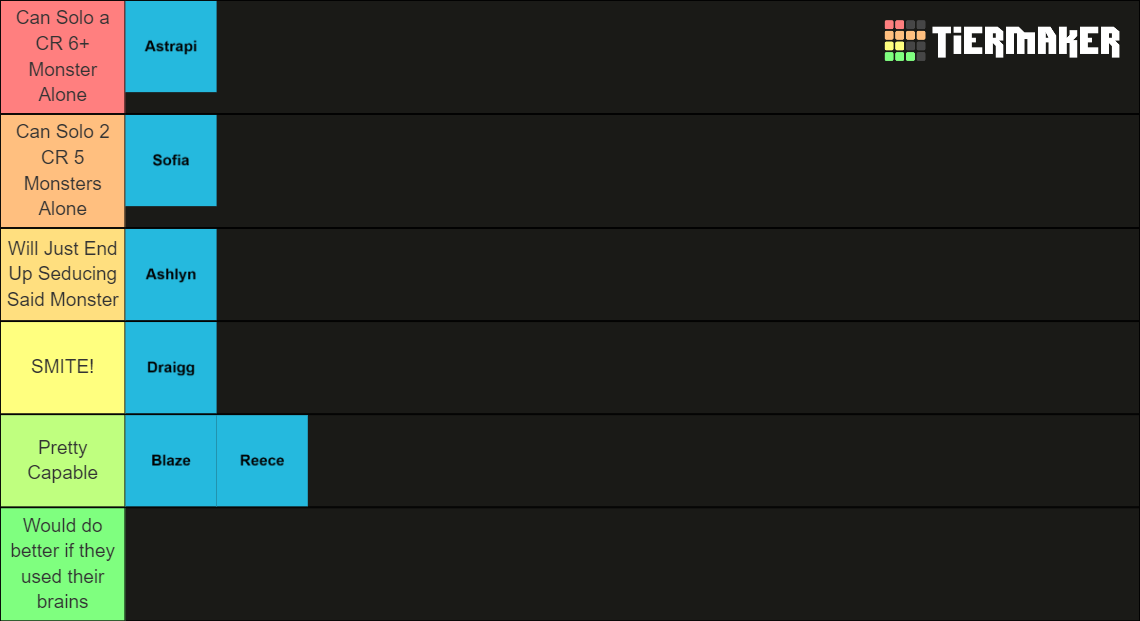
Task: Click empty area of the SMITE! tier row
Action: [678, 367]
